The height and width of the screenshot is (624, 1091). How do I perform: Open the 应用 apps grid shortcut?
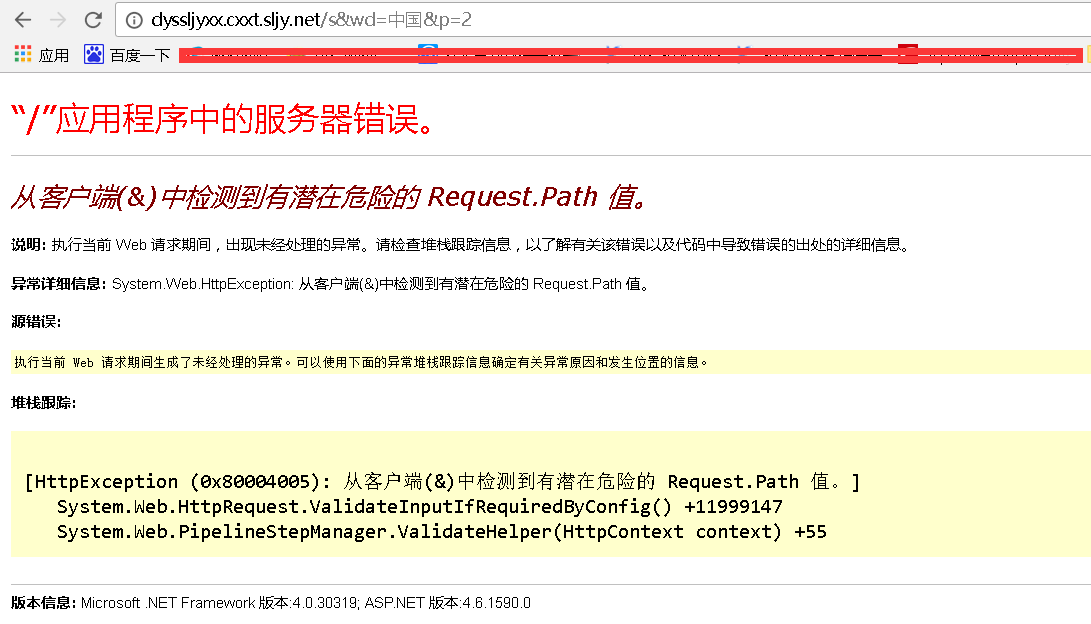pos(42,55)
